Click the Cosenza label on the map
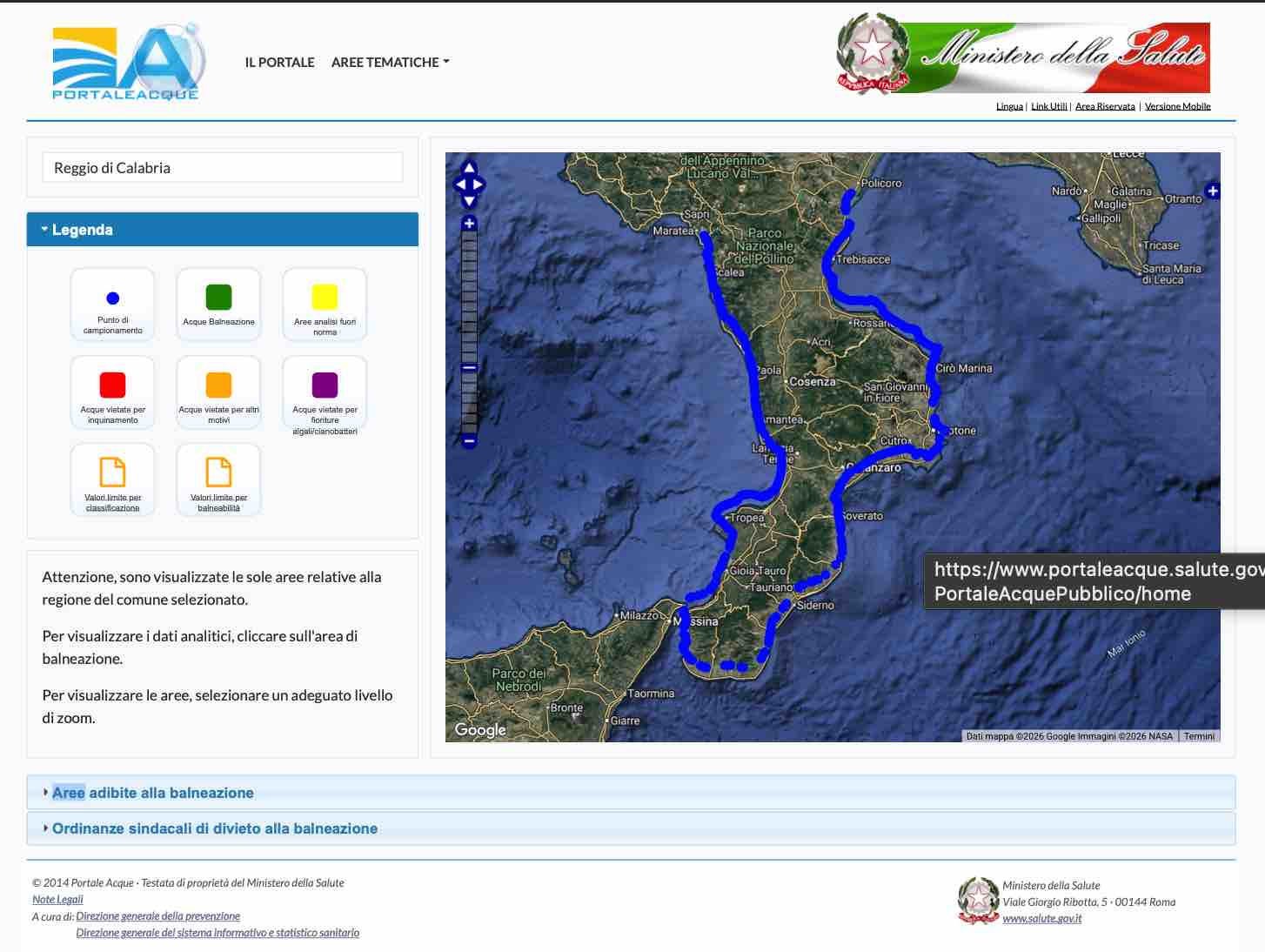Image resolution: width=1265 pixels, height=952 pixels. [x=812, y=381]
